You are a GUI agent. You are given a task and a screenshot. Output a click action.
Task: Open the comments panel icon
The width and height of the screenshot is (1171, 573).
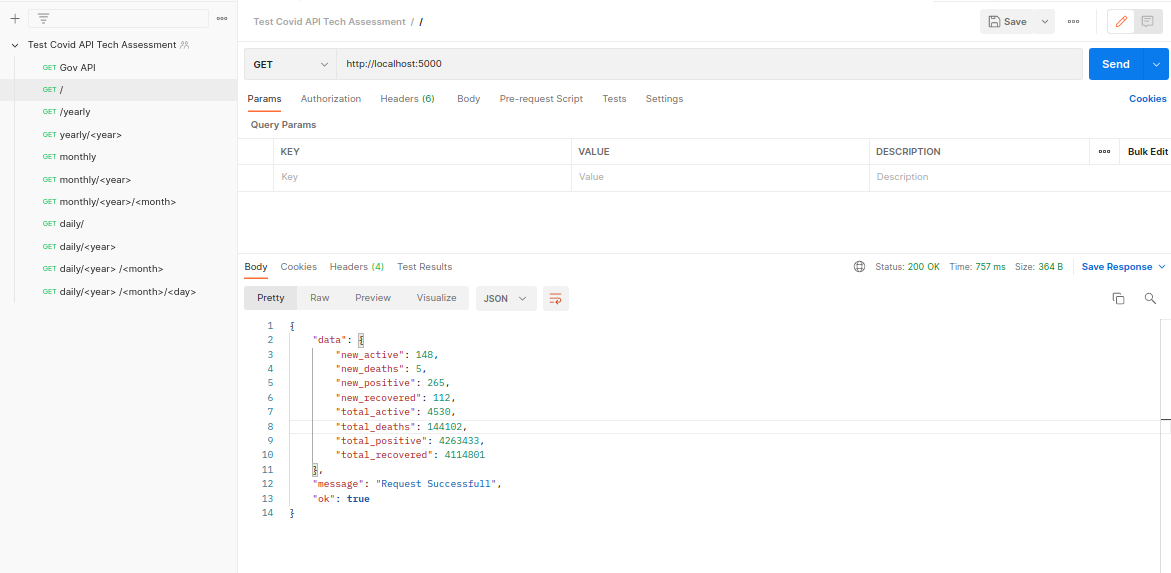coord(1148,22)
